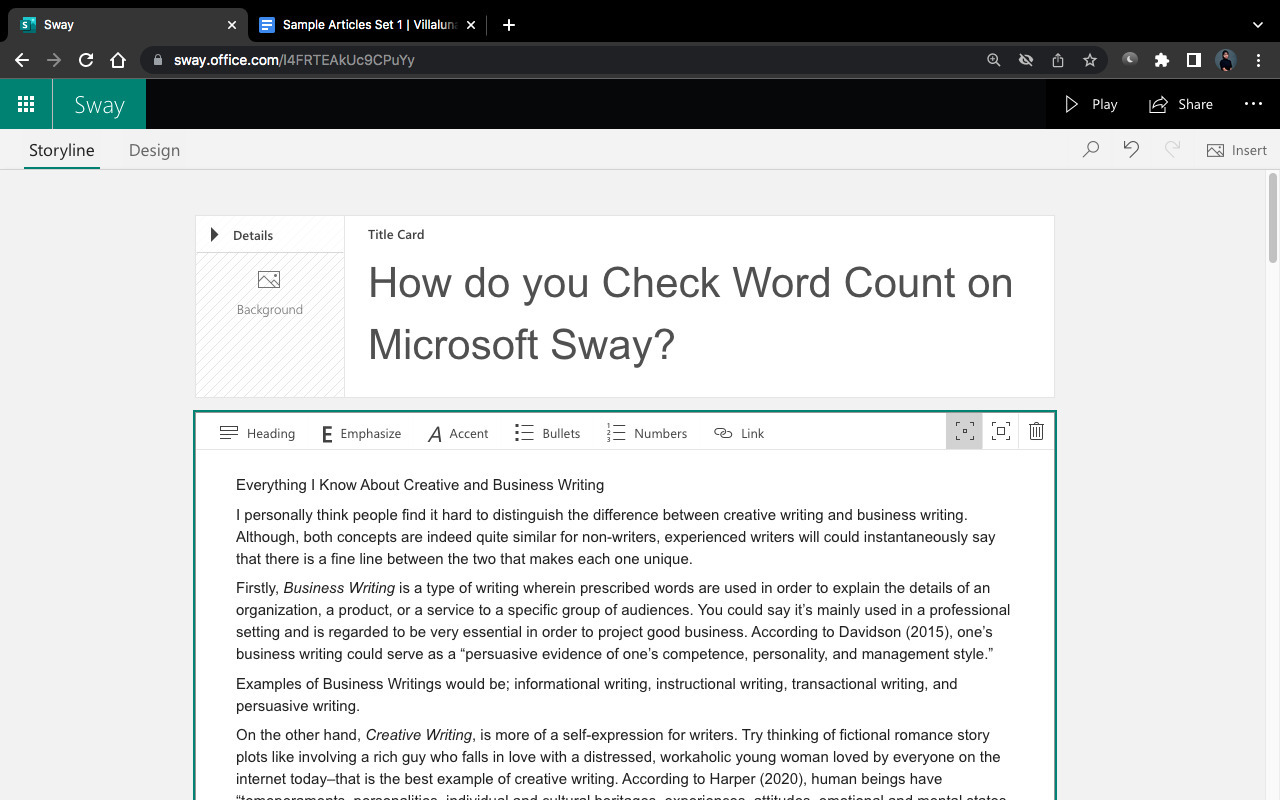Switch to the Design tab
This screenshot has height=800, width=1280.
pos(154,150)
